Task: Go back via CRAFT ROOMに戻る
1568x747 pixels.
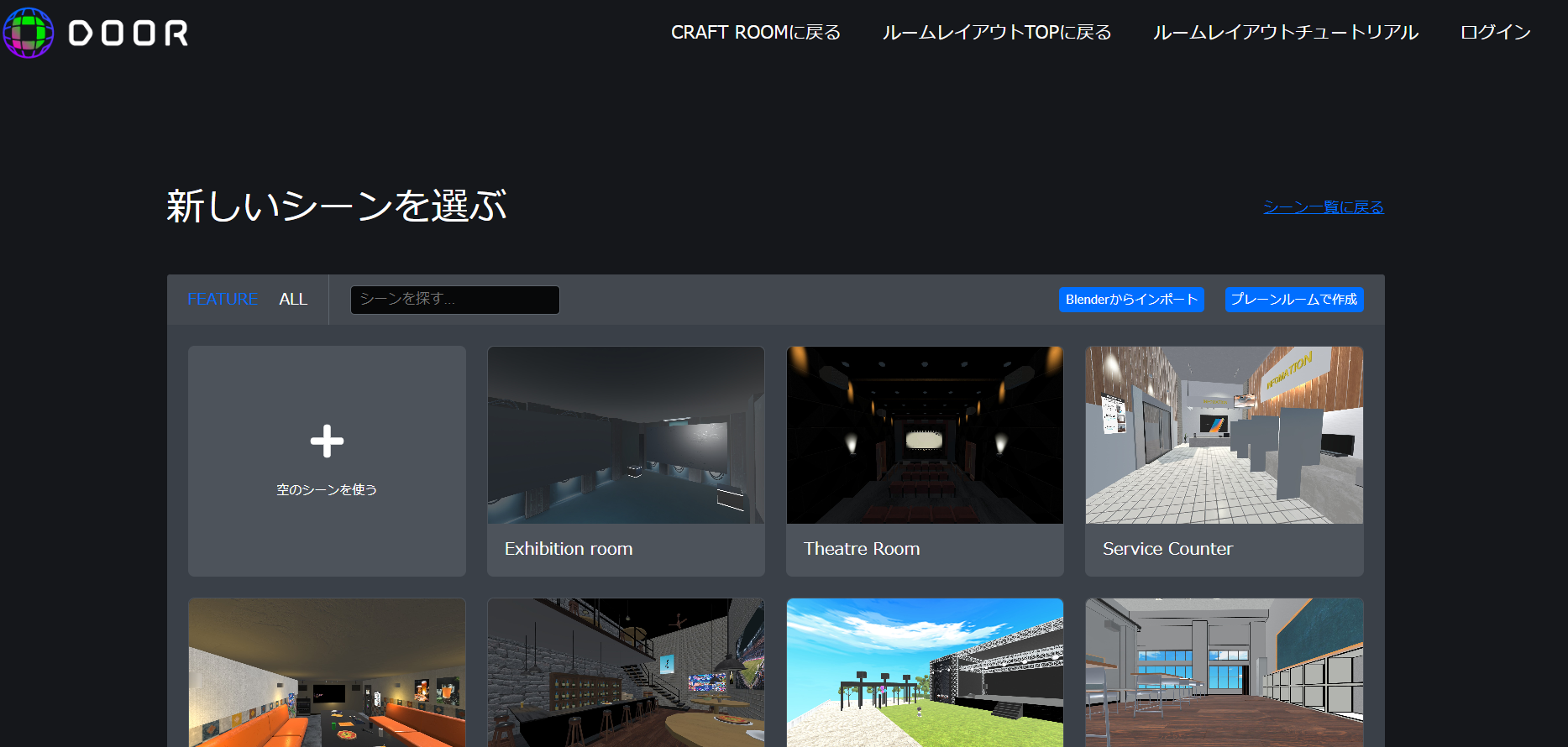Action: [756, 32]
